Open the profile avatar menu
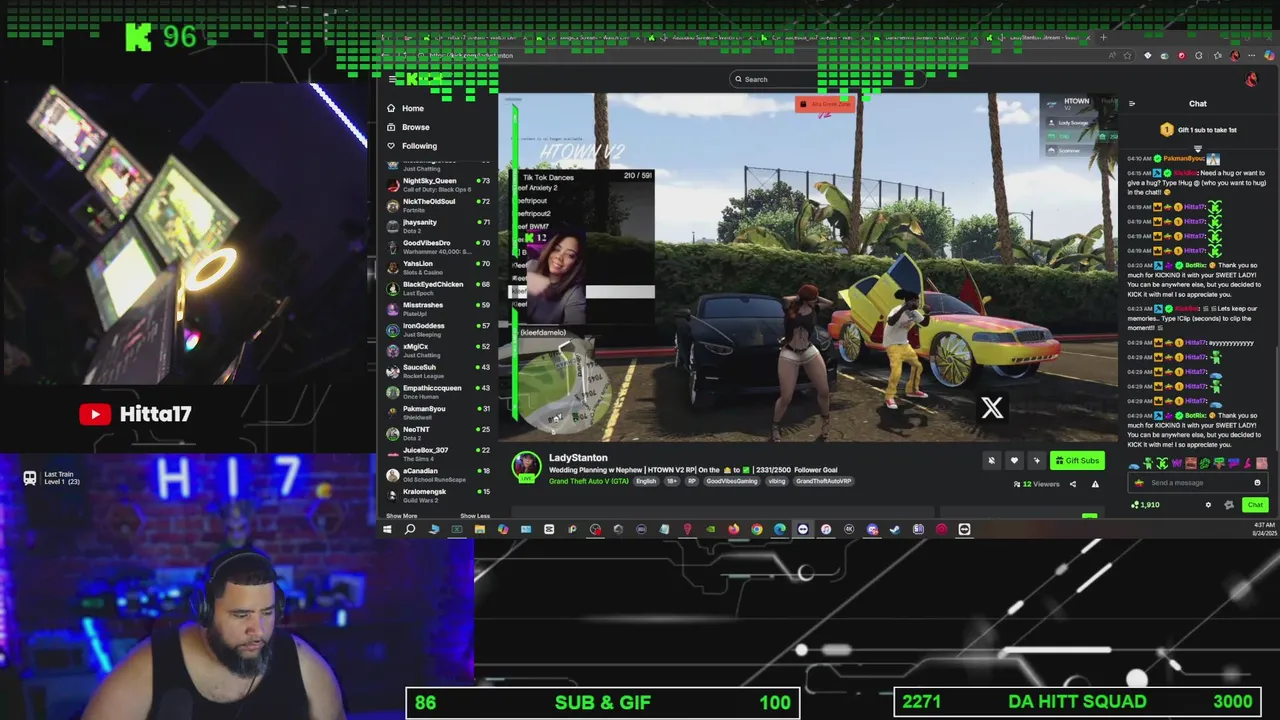 pyautogui.click(x=1251, y=79)
